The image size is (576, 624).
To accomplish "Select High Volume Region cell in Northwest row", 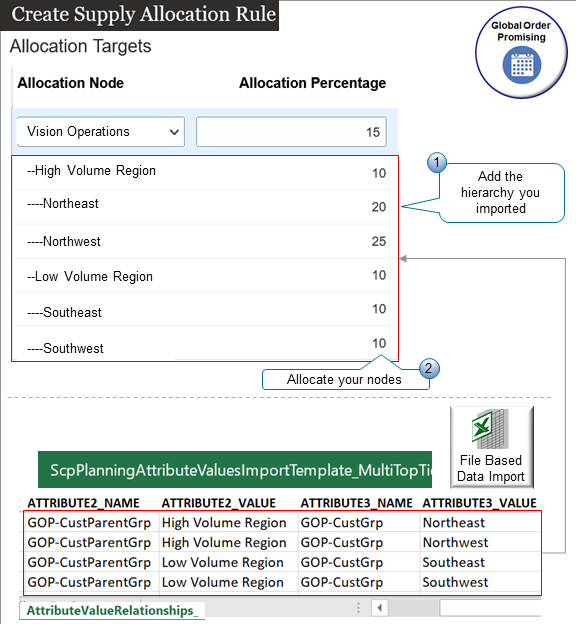I will click(228, 542).
